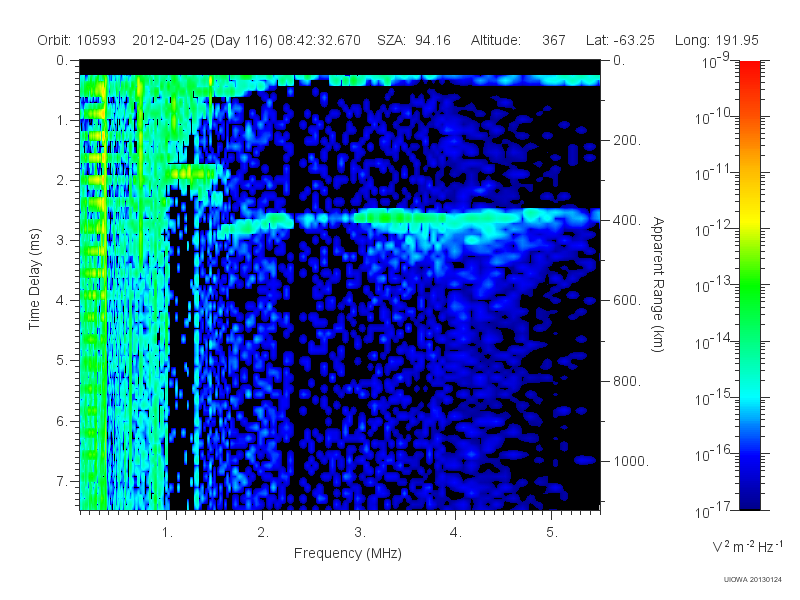Viewport: 800px width, 600px height.
Task: Click the 10^-11 colorbar tick label
Action: click(713, 173)
